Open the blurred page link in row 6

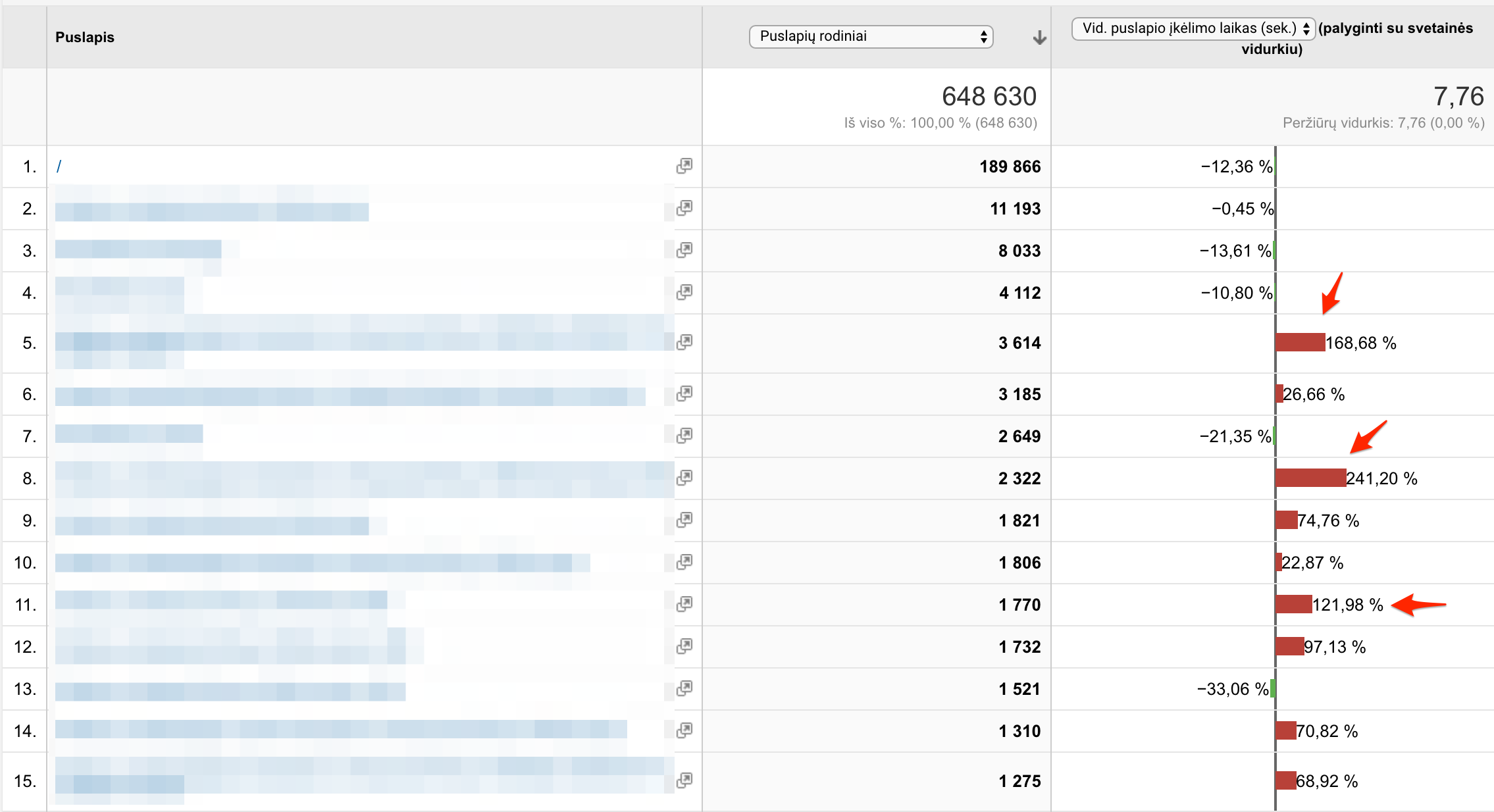[349, 395]
